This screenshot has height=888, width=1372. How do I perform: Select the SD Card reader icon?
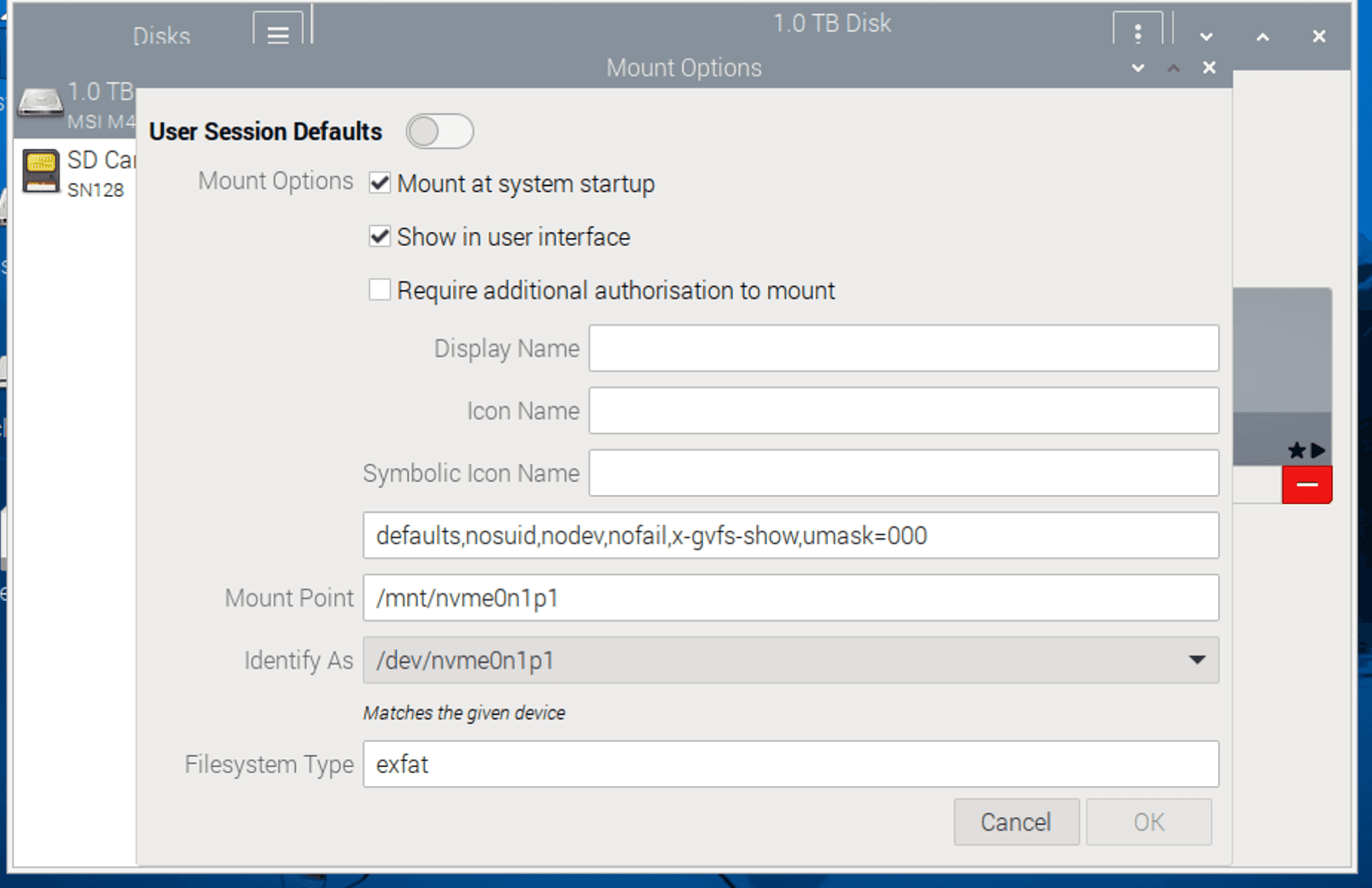[x=40, y=170]
